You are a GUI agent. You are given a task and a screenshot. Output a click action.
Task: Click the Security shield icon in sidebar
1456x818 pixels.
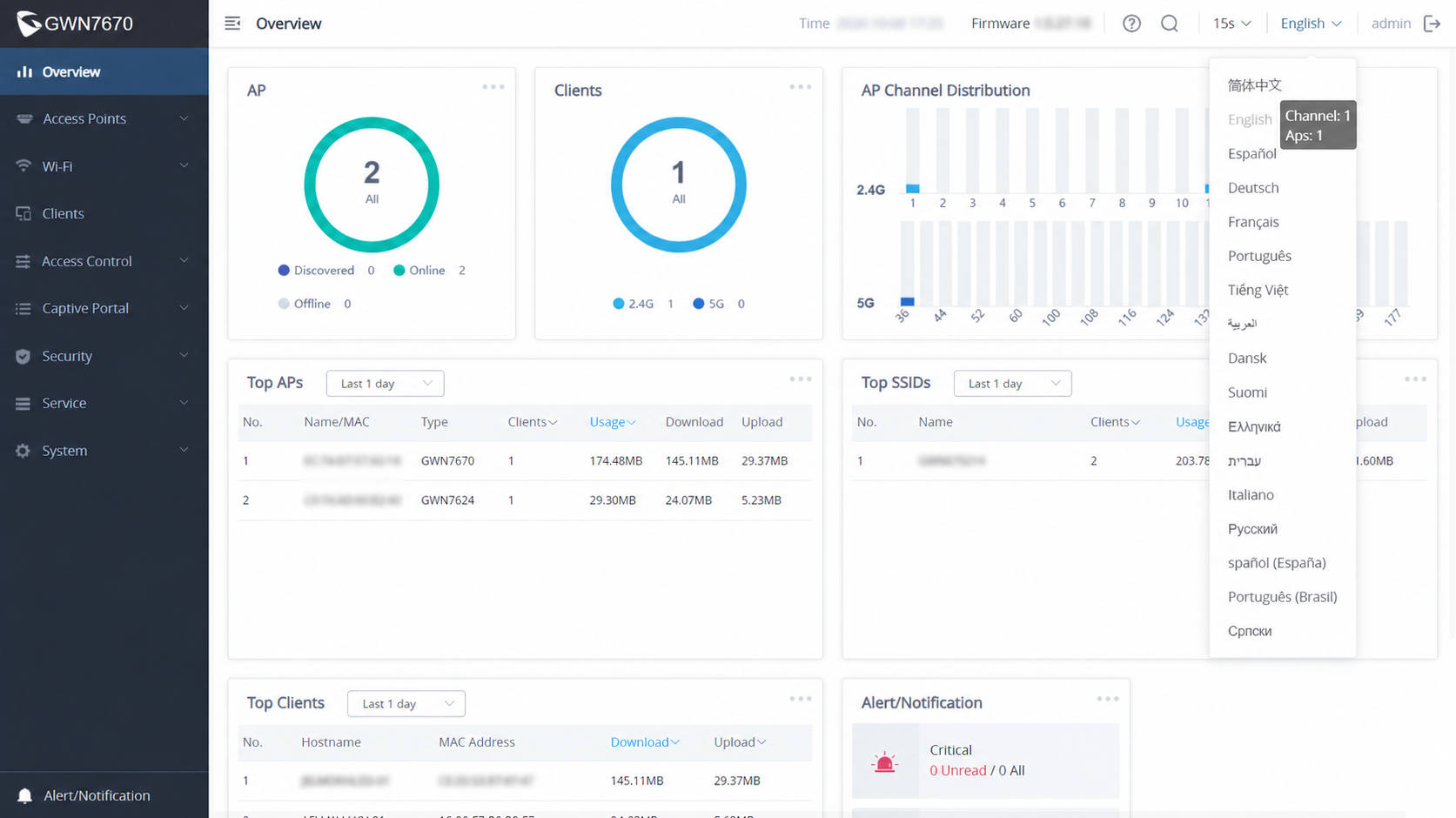tap(23, 356)
